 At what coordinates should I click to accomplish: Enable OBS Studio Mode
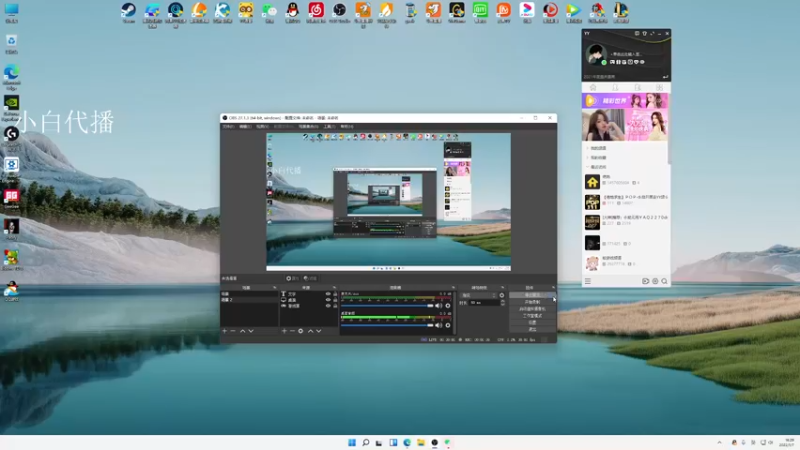[x=532, y=316]
